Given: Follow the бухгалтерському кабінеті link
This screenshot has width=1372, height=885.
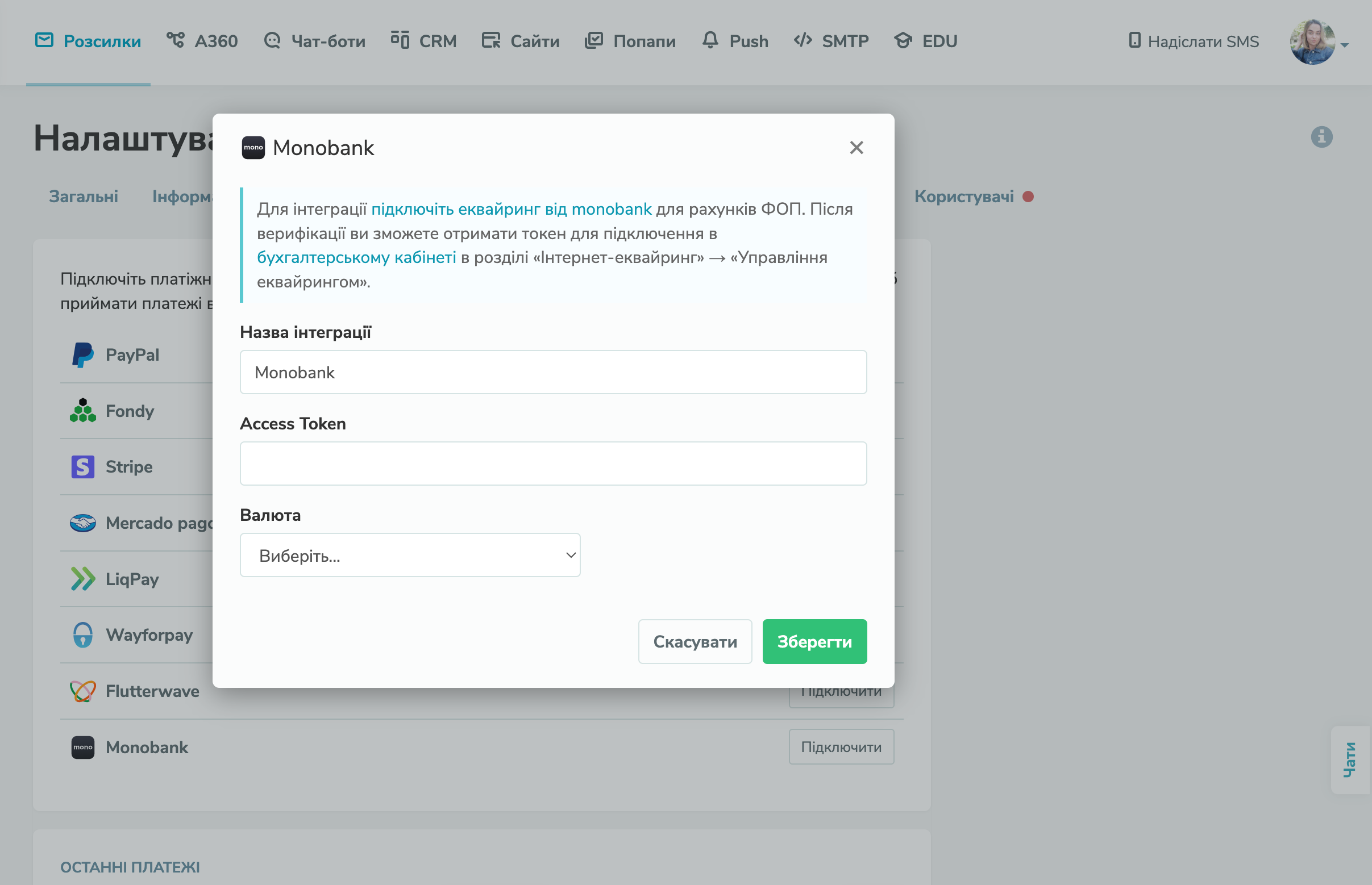Looking at the screenshot, I should (356, 257).
